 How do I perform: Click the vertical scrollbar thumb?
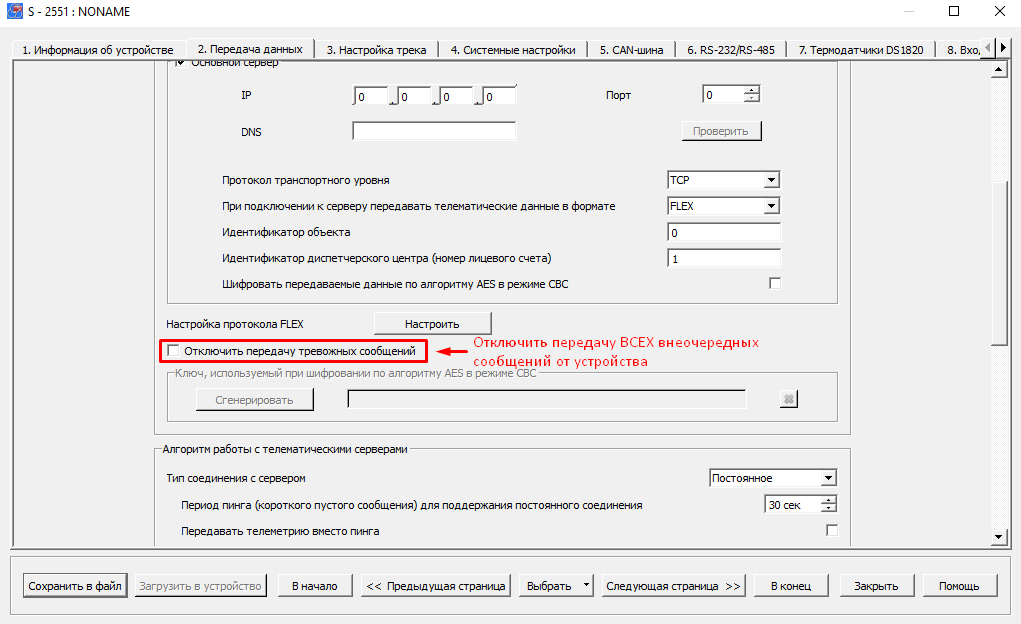[x=996, y=262]
